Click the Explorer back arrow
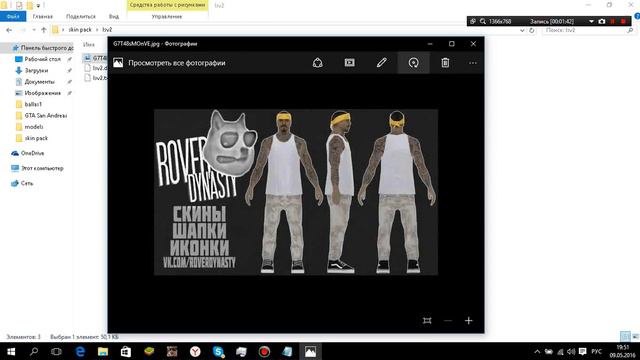 tap(9, 30)
